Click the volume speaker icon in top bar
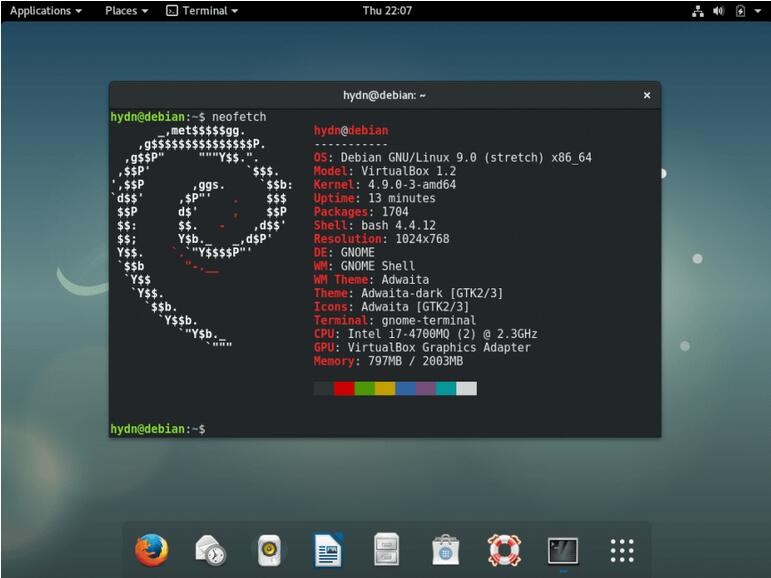The height and width of the screenshot is (578, 771). [x=718, y=11]
